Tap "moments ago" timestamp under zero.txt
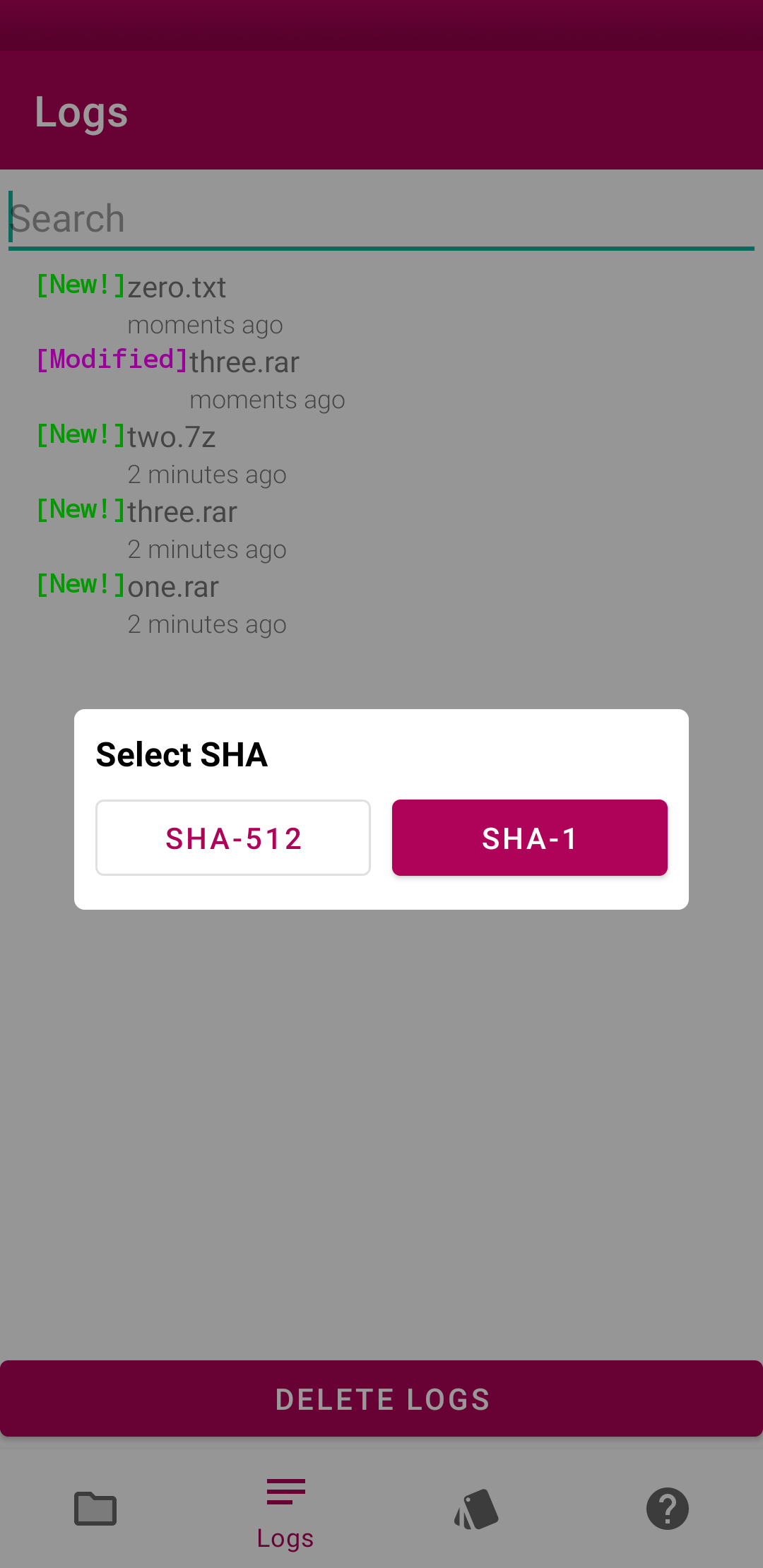This screenshot has height=1568, width=763. click(x=205, y=325)
